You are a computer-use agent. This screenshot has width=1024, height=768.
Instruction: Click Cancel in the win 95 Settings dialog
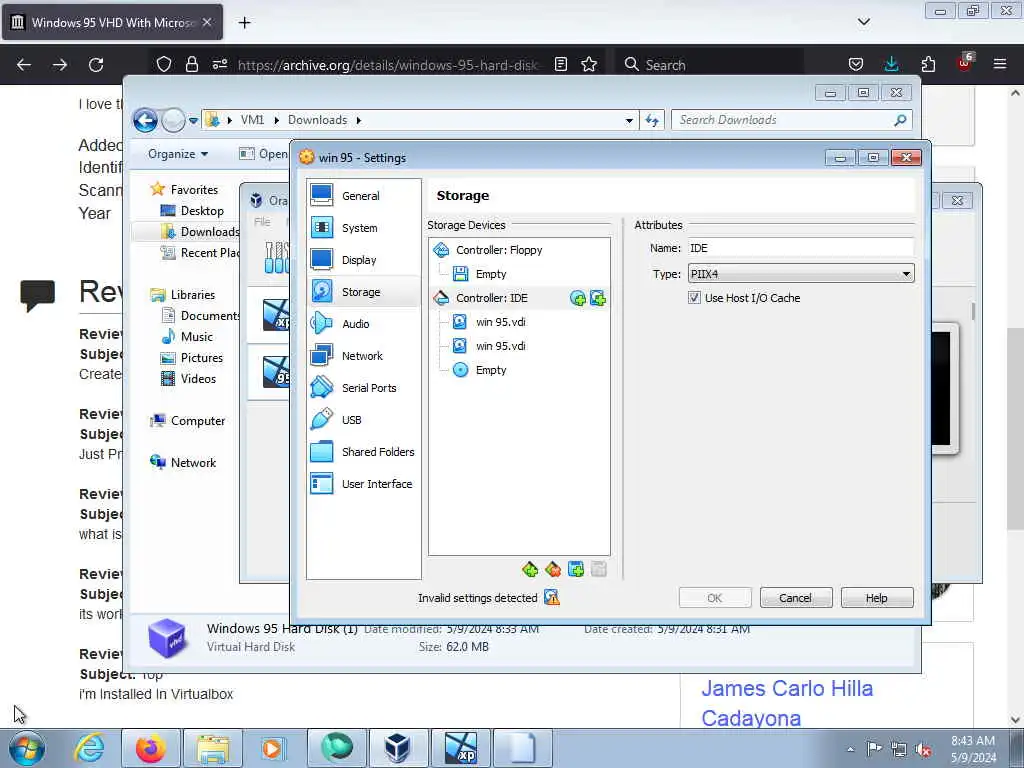pos(795,598)
